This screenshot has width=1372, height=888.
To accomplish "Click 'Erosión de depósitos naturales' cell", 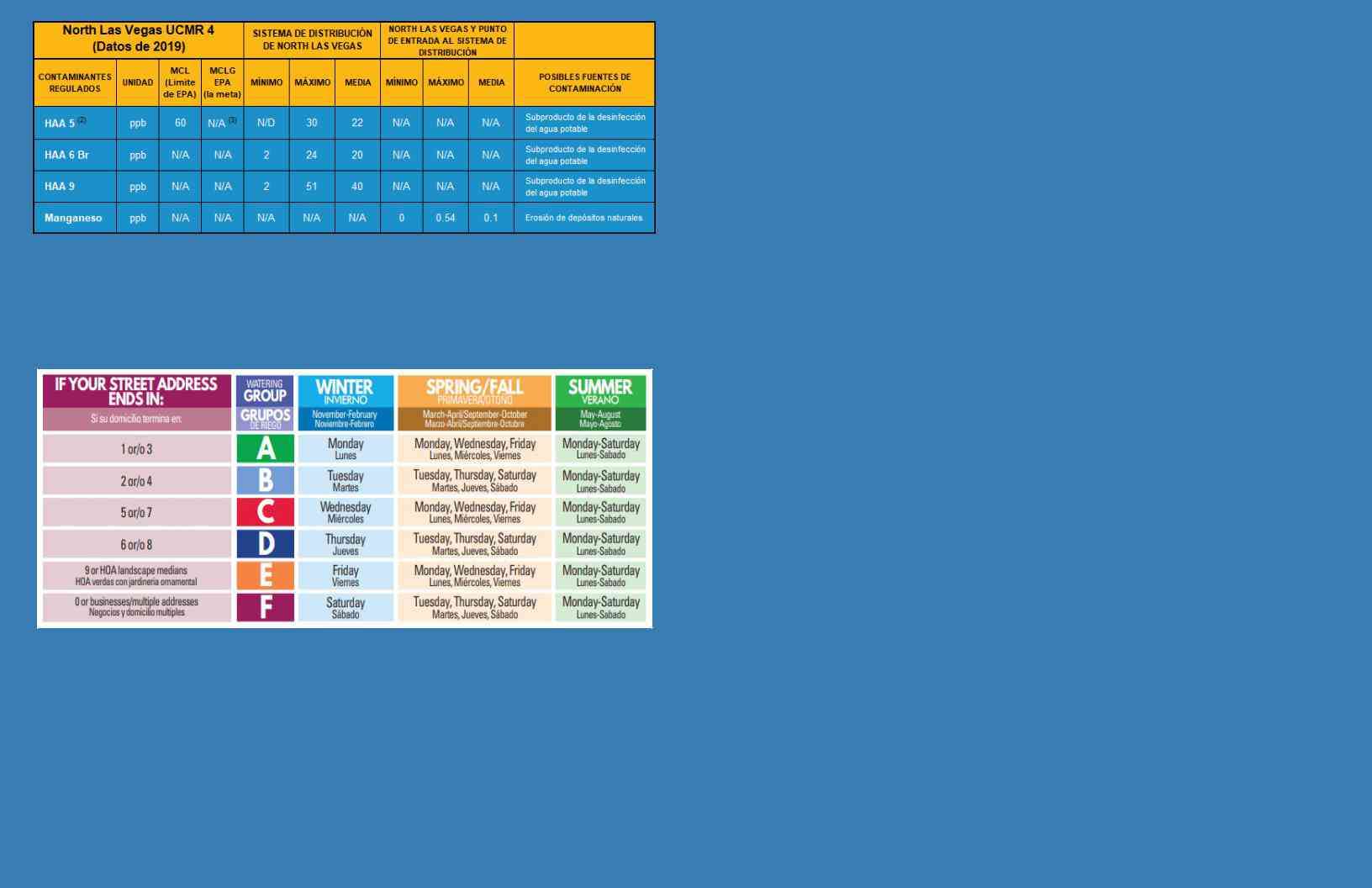I will click(x=585, y=218).
